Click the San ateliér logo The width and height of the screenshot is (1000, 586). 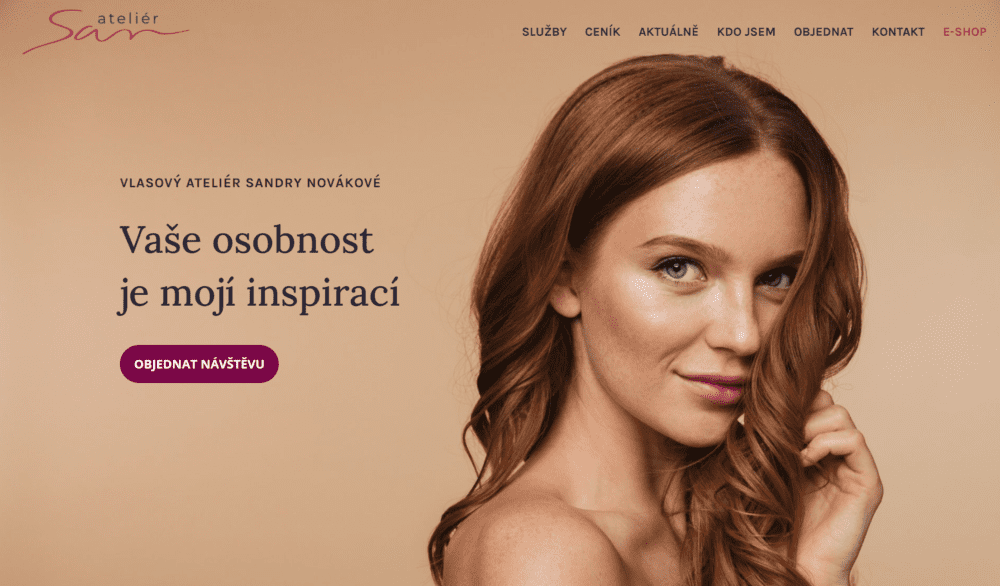(x=106, y=31)
